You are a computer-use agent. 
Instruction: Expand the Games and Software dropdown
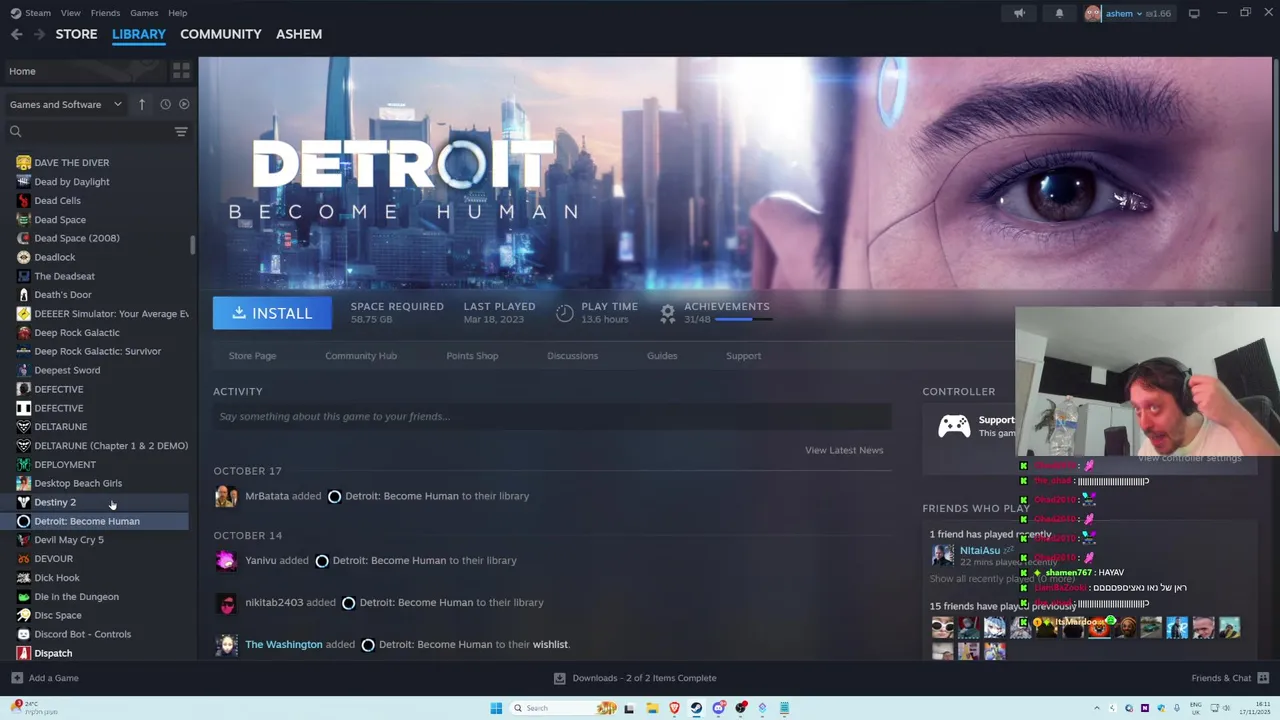pos(65,104)
